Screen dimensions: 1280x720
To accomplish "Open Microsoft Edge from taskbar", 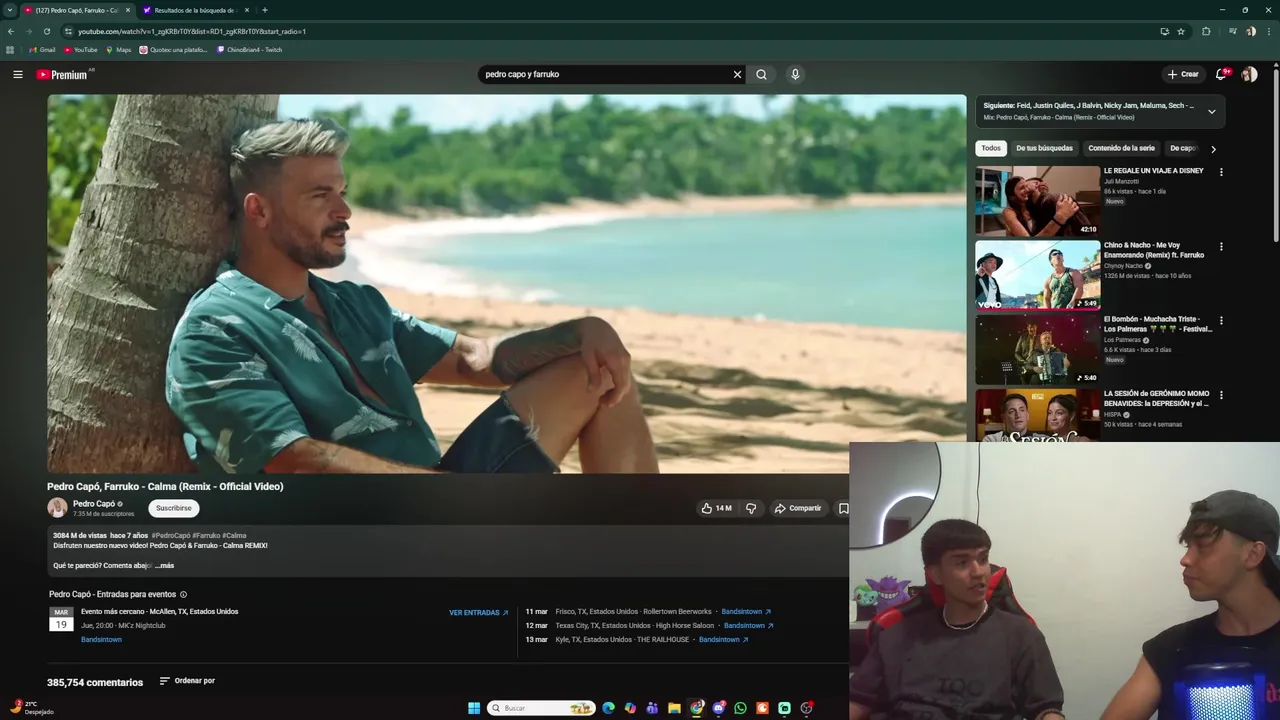I will point(608,708).
